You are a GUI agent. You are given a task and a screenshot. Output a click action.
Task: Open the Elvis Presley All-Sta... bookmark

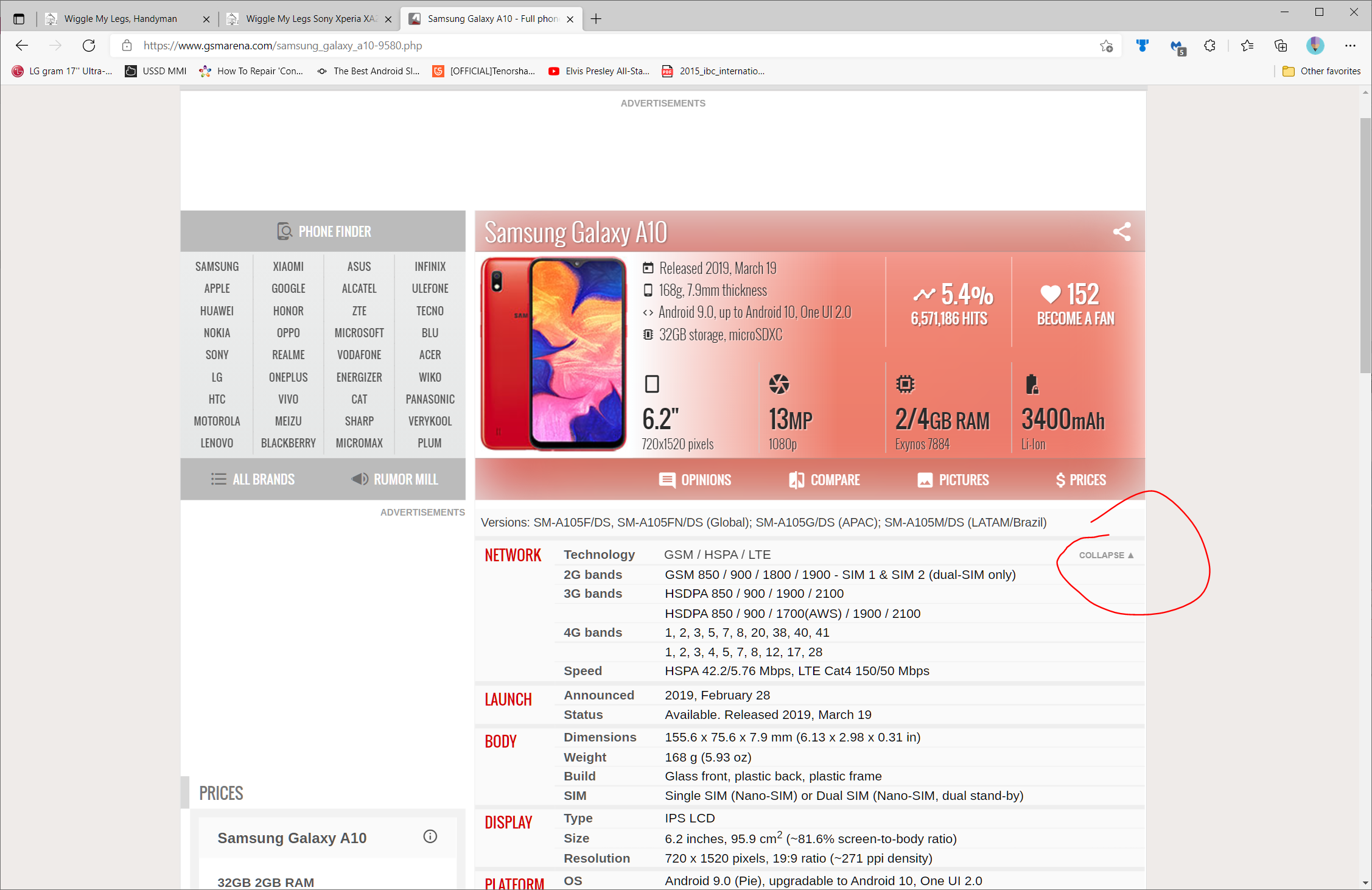tap(599, 71)
